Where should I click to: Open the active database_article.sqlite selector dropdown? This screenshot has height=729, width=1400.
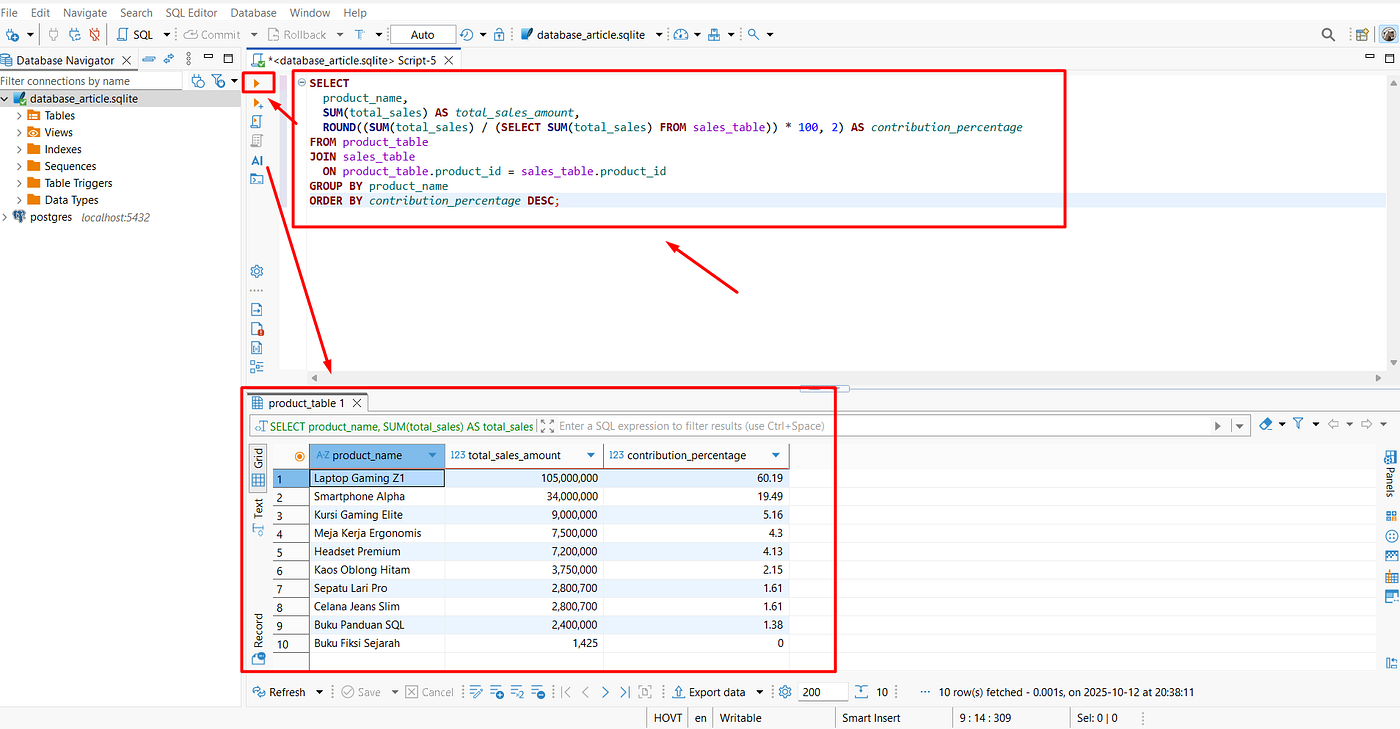[x=659, y=34]
